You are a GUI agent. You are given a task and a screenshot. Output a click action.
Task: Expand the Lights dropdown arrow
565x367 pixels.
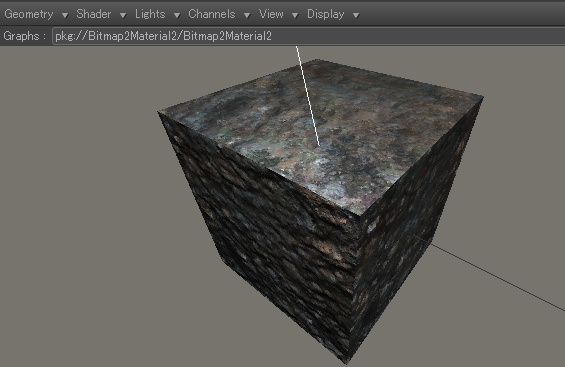tap(177, 15)
